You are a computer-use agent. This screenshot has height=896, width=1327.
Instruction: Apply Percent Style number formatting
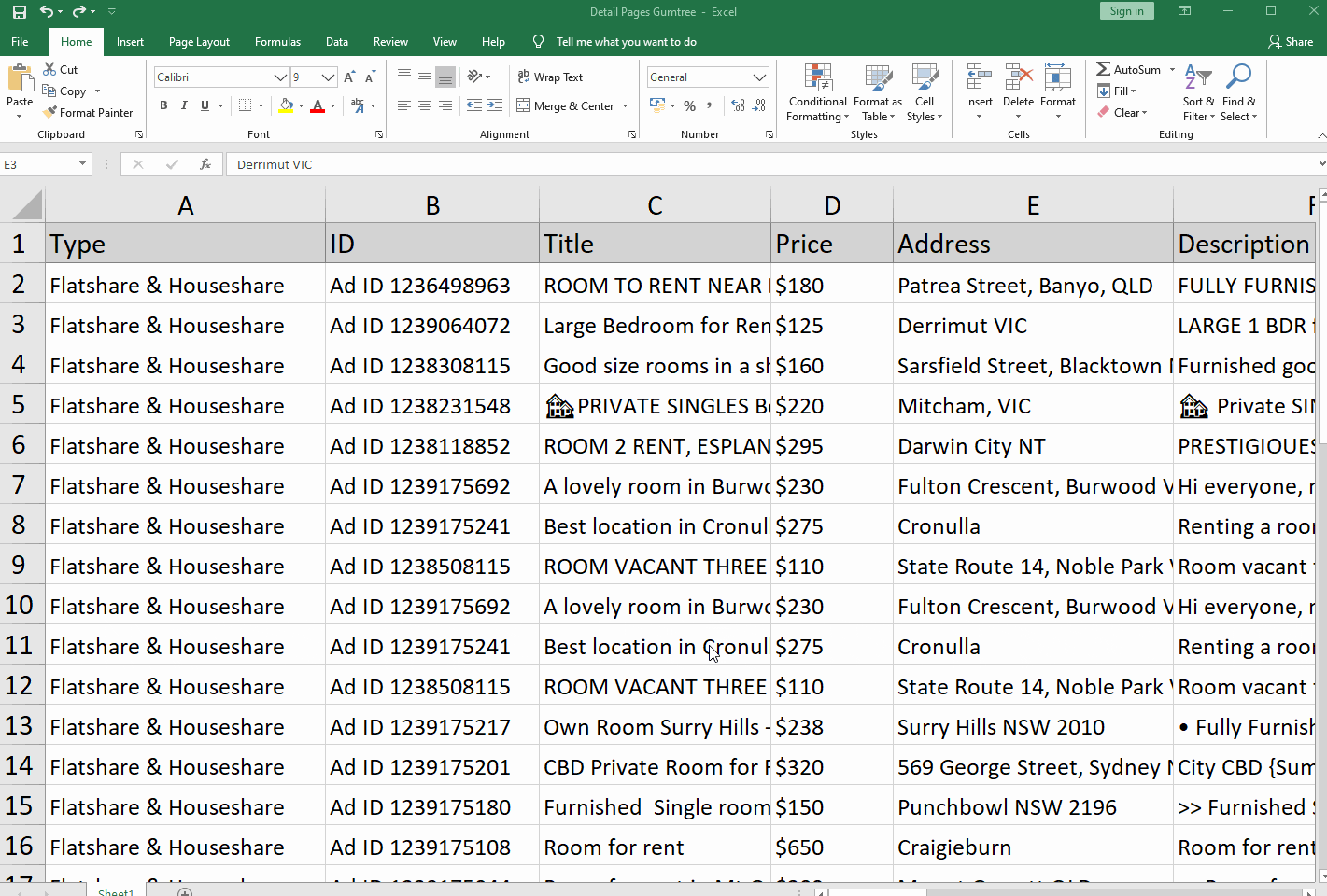point(689,105)
